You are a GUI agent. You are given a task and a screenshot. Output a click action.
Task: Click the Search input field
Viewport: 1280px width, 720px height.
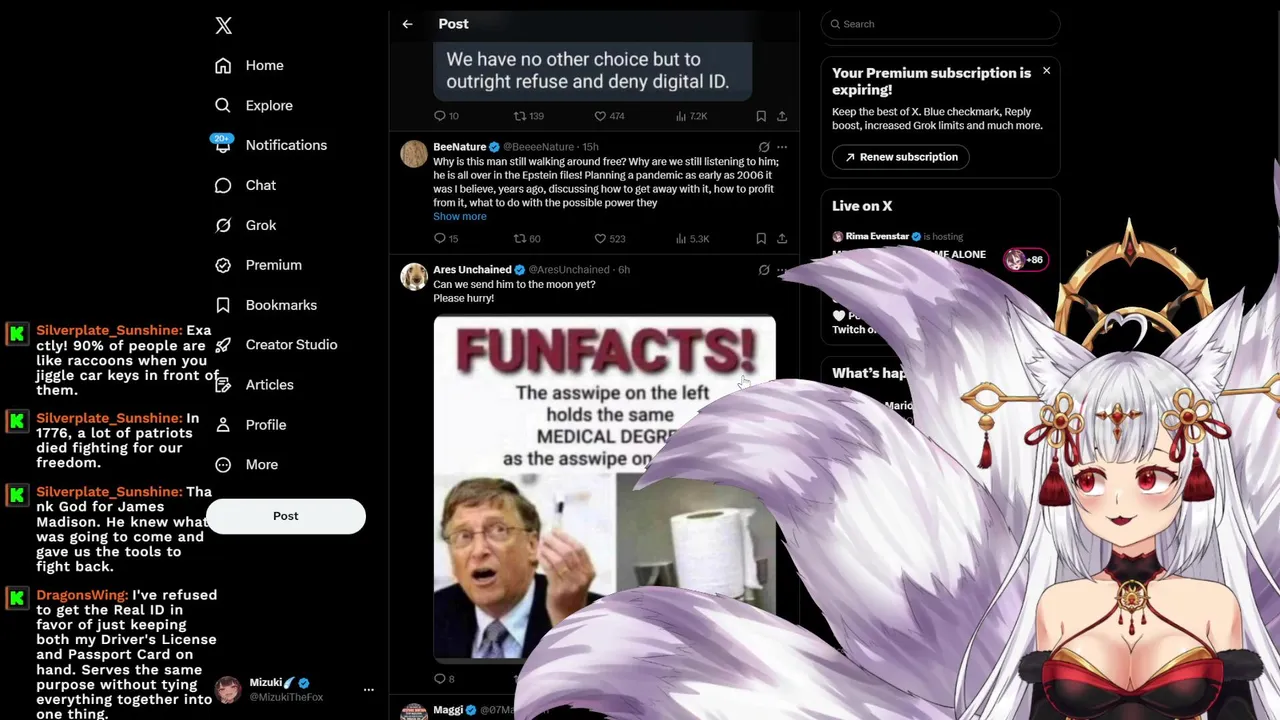(940, 24)
